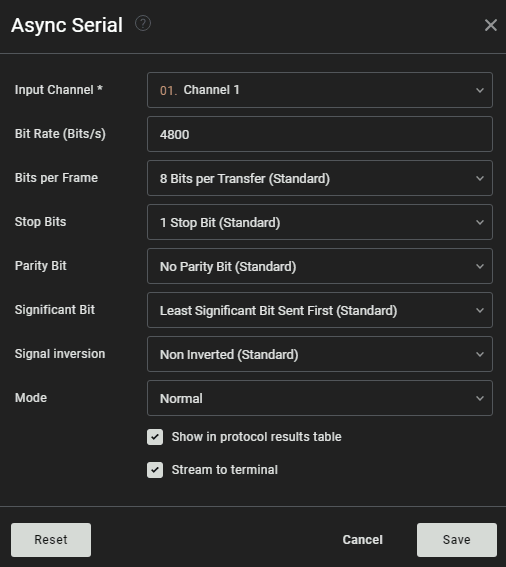Close the Async Serial dialog
This screenshot has width=506, height=567.
490,25
